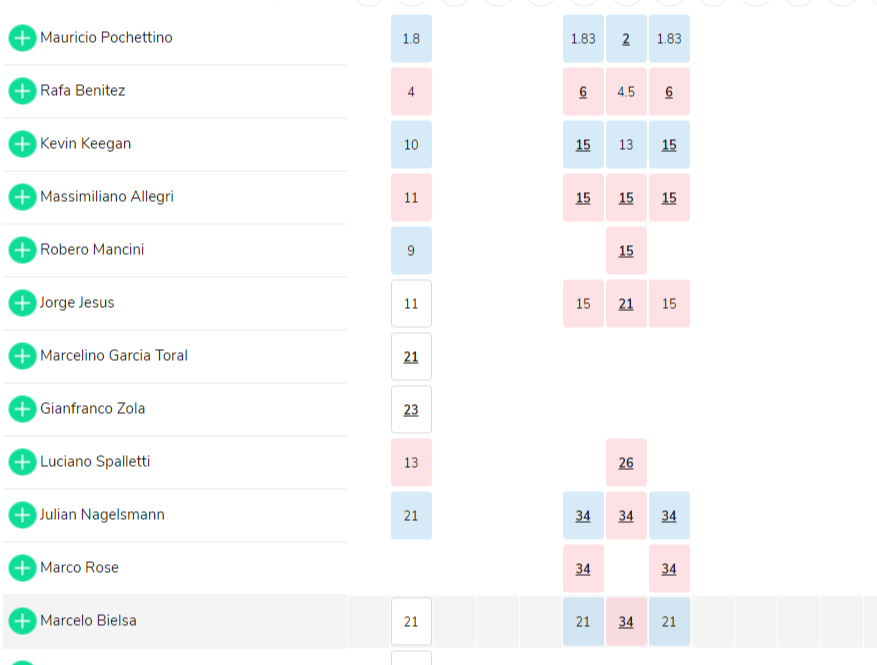Click green plus icon beside Mauricio Pochettino
This screenshot has height=665, width=877.
point(22,38)
